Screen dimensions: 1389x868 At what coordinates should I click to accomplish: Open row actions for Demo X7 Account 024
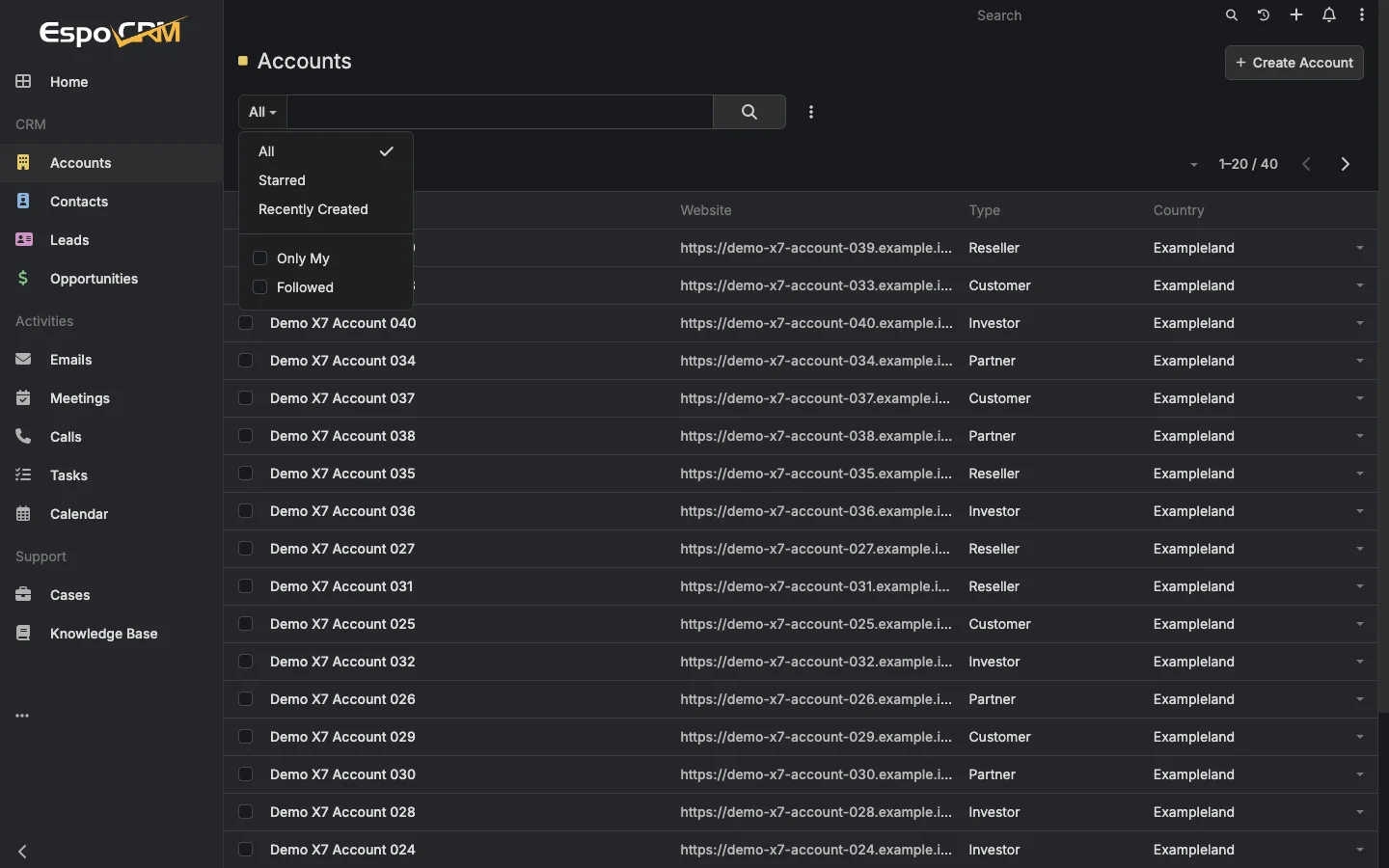1360,850
